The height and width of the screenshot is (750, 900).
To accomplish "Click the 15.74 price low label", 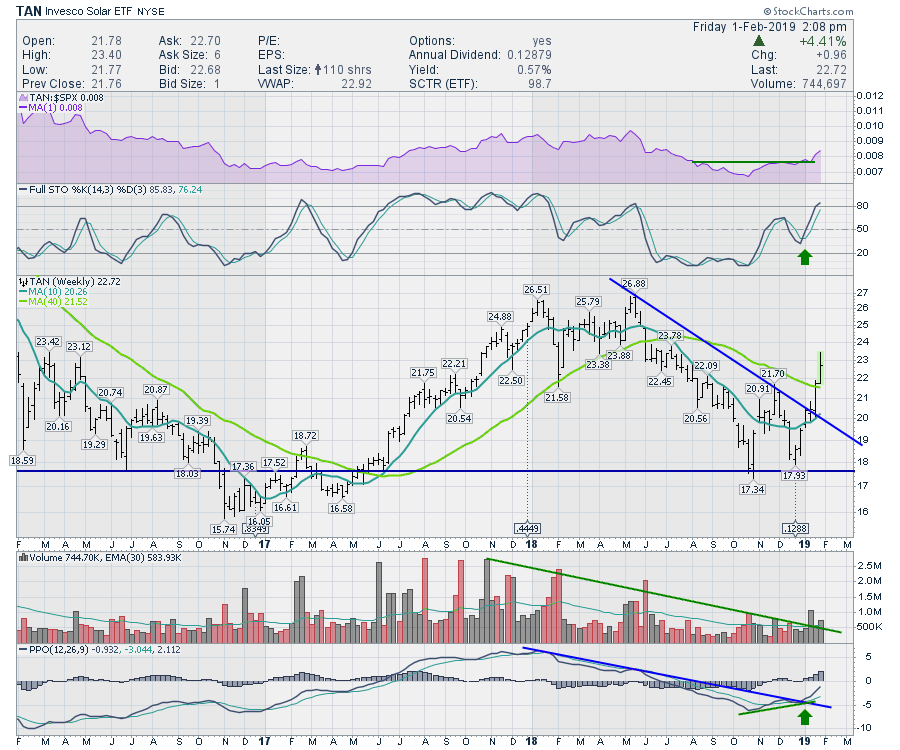I will pyautogui.click(x=223, y=529).
